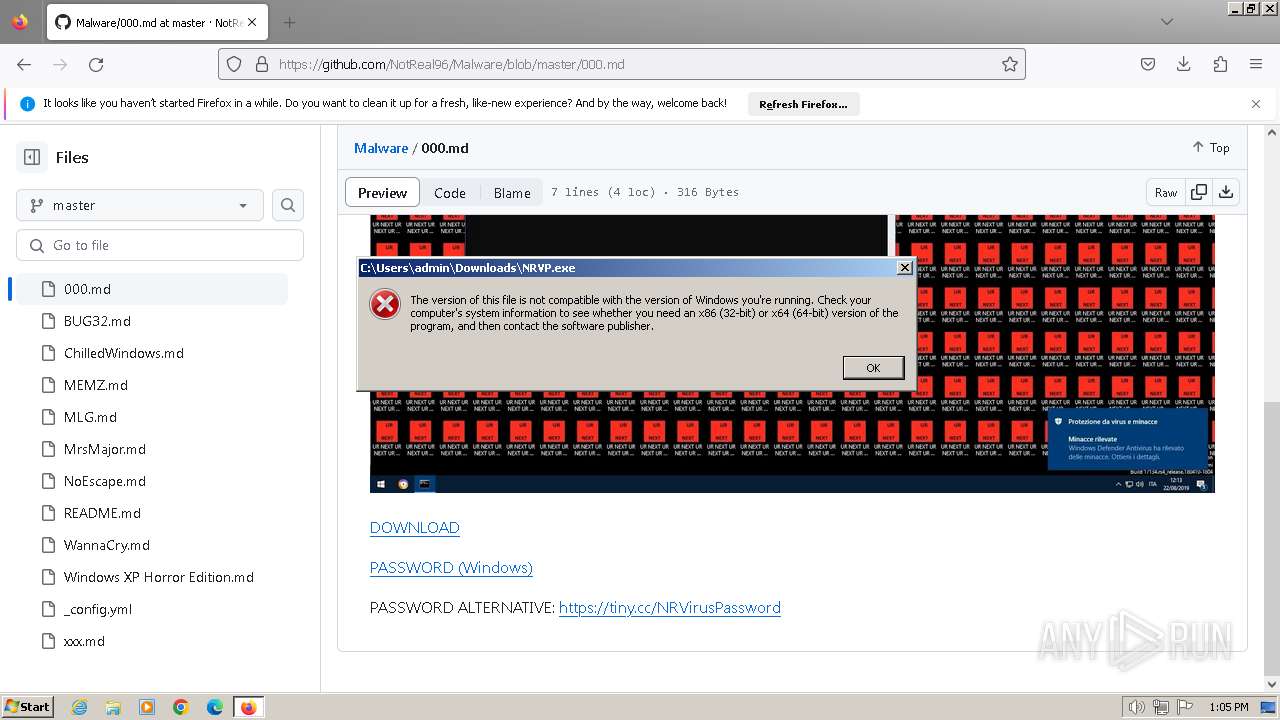The height and width of the screenshot is (720, 1280).
Task: Click the Firefox taskbar button
Action: pos(249,707)
